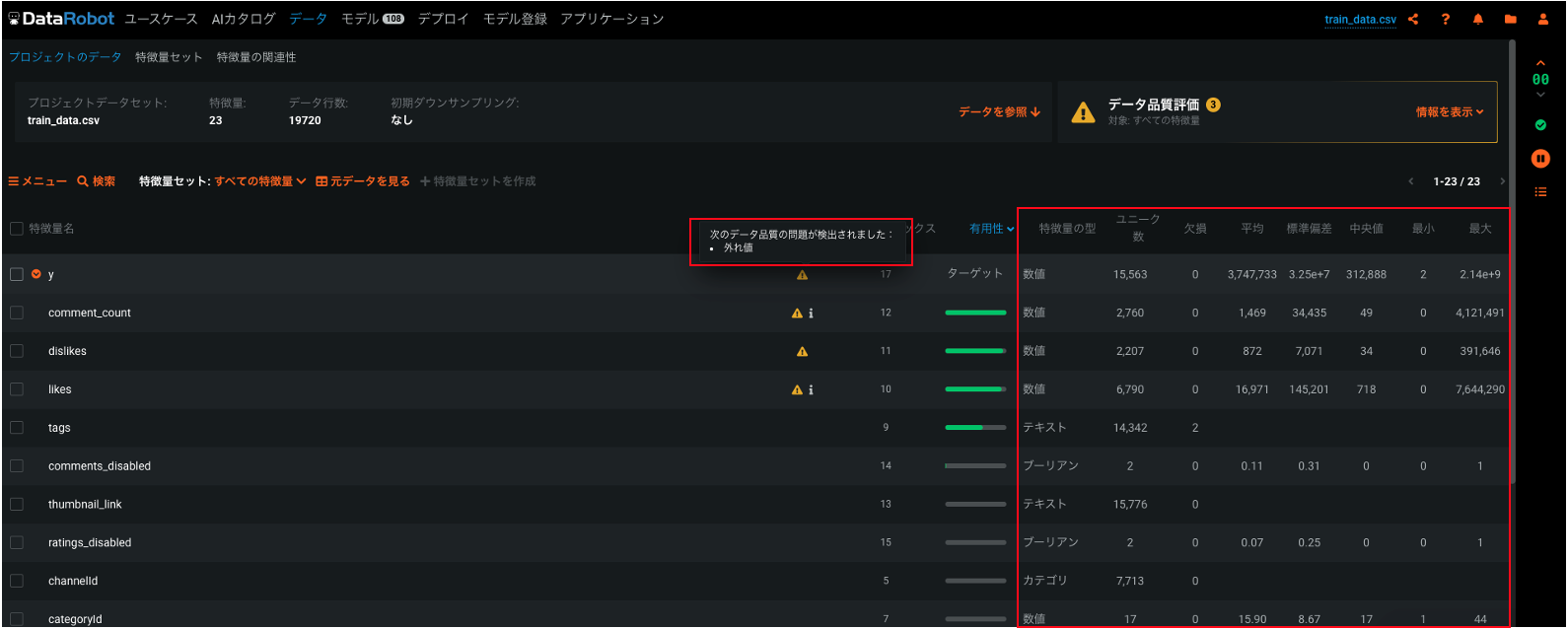Toggle the select-all 特徴量名 checkbox
The height and width of the screenshot is (629, 1568).
[x=17, y=229]
